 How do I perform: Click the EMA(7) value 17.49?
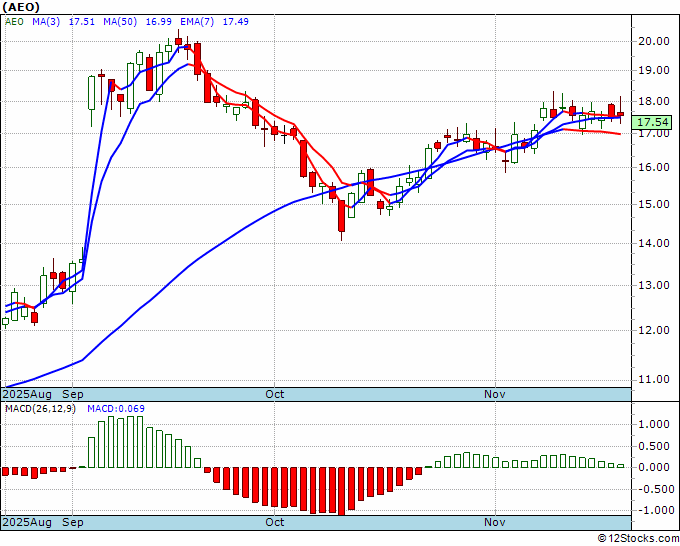[x=235, y=22]
